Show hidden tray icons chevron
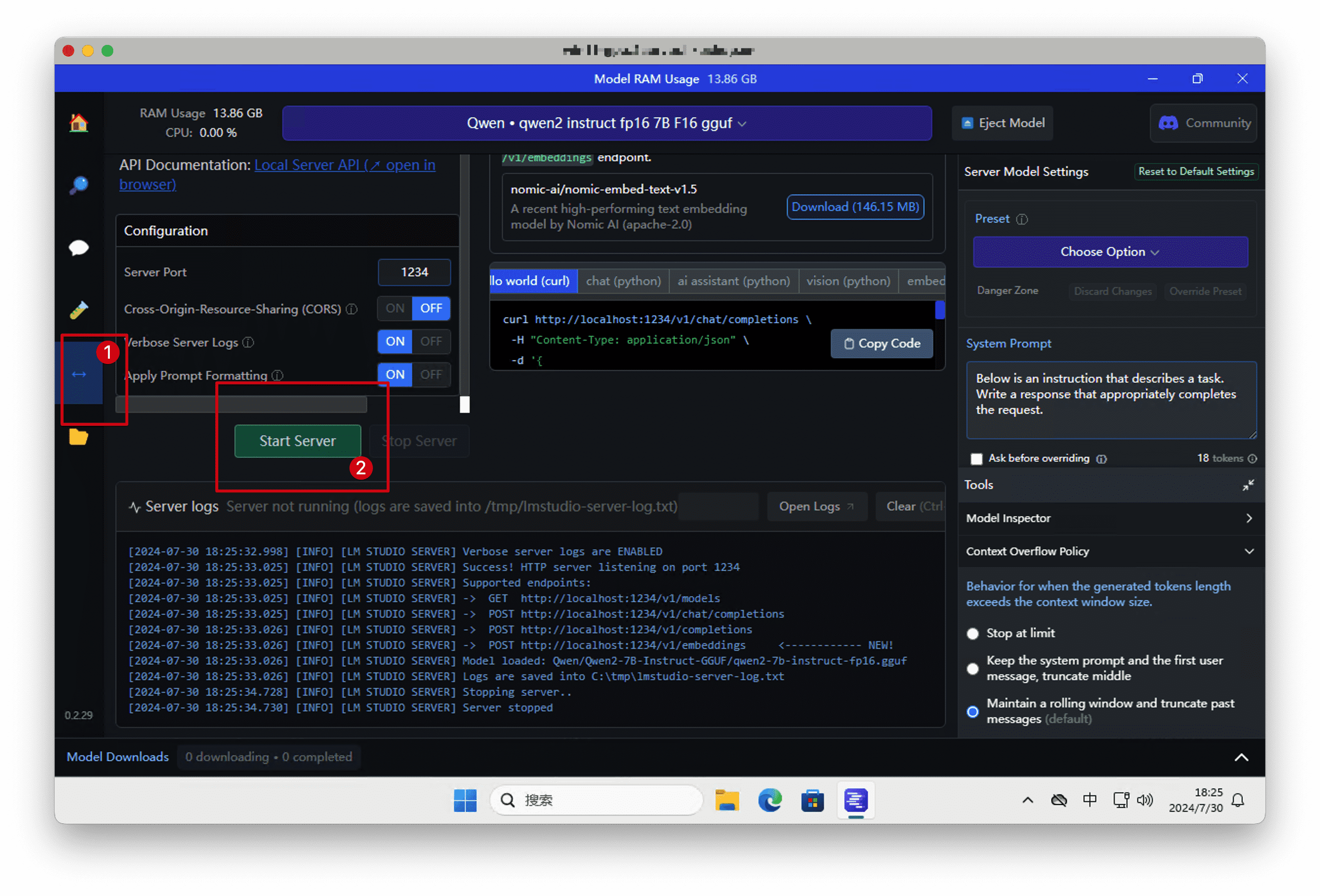The width and height of the screenshot is (1320, 896). [x=1028, y=800]
